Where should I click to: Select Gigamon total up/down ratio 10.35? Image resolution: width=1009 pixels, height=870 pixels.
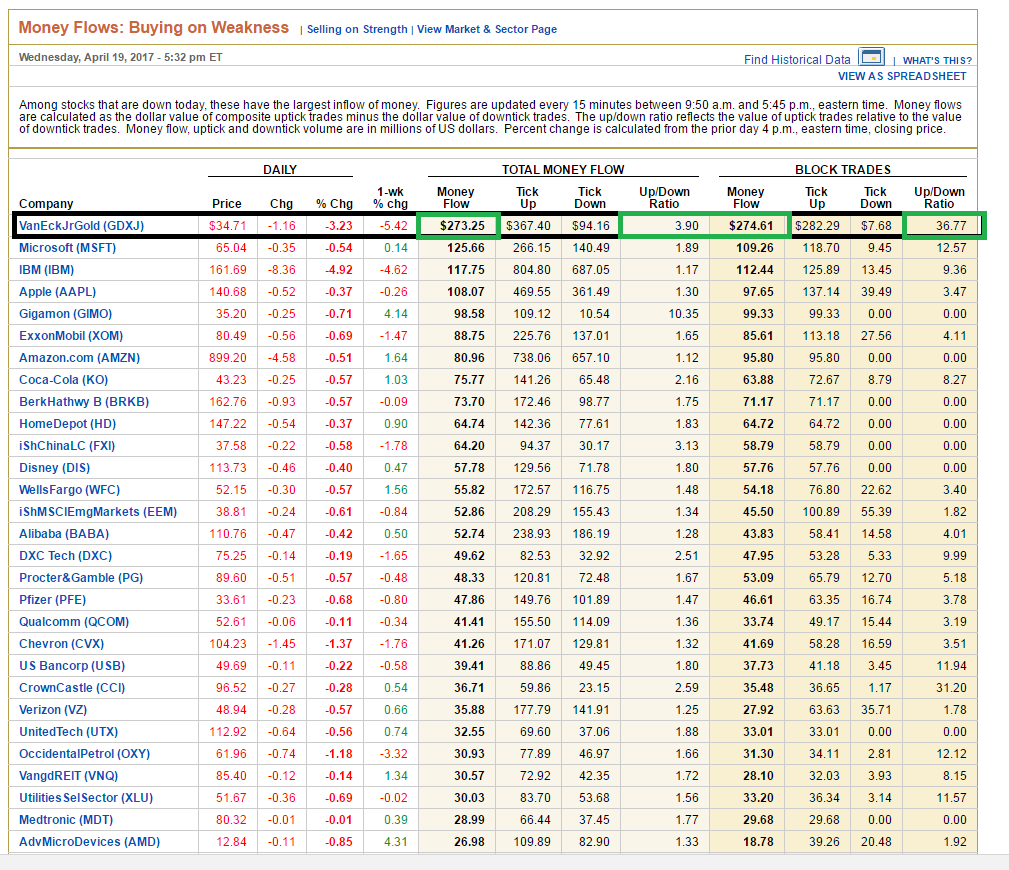(x=683, y=313)
